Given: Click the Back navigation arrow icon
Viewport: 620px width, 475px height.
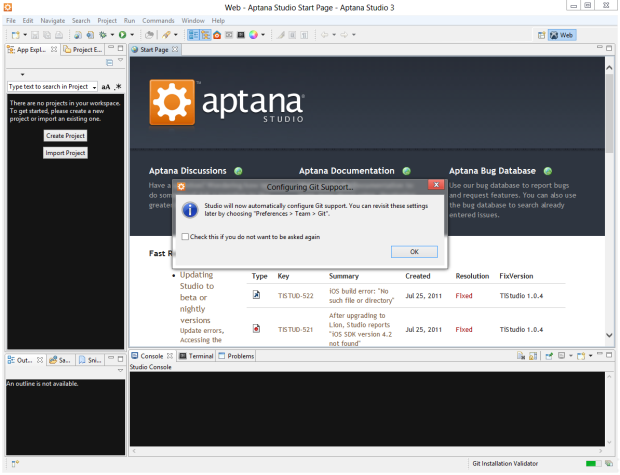Looking at the screenshot, I should point(325,35).
